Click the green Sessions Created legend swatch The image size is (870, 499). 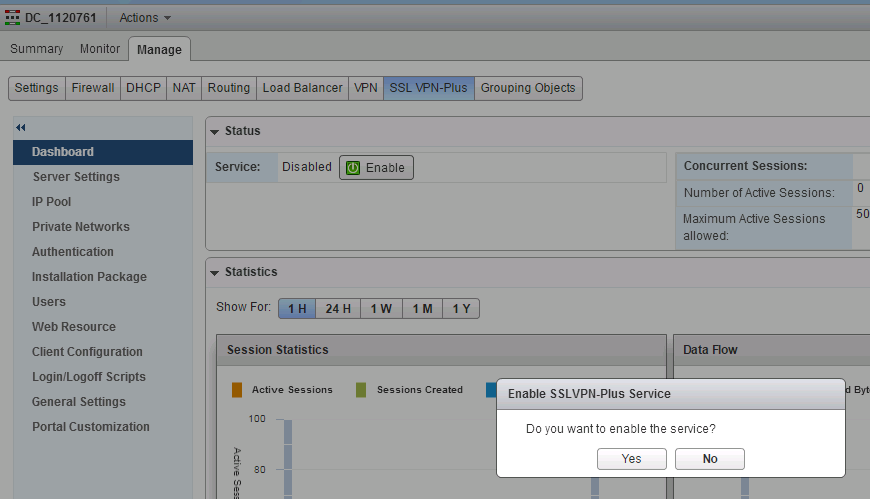pyautogui.click(x=361, y=390)
